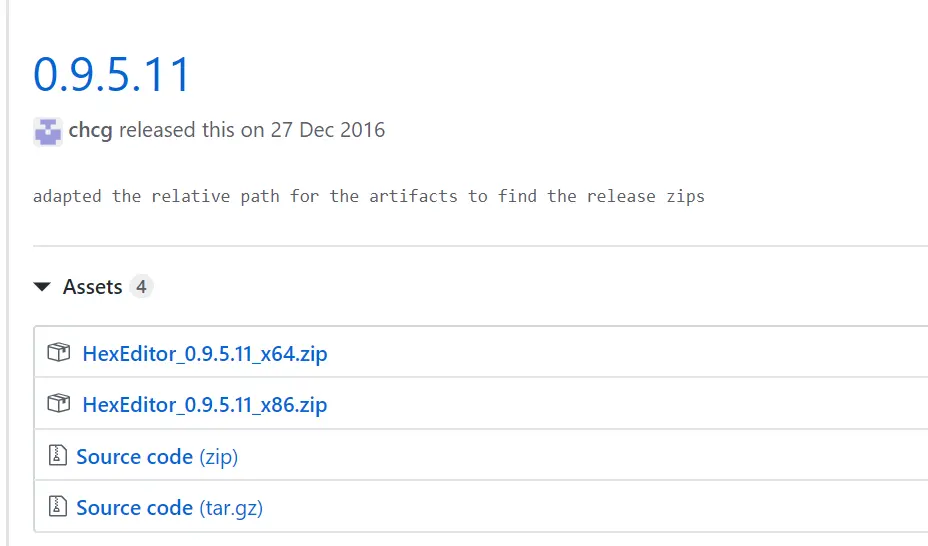Image resolution: width=928 pixels, height=546 pixels.
Task: Download HexEditor_0.9.5.11_x64.zip
Action: coord(205,353)
